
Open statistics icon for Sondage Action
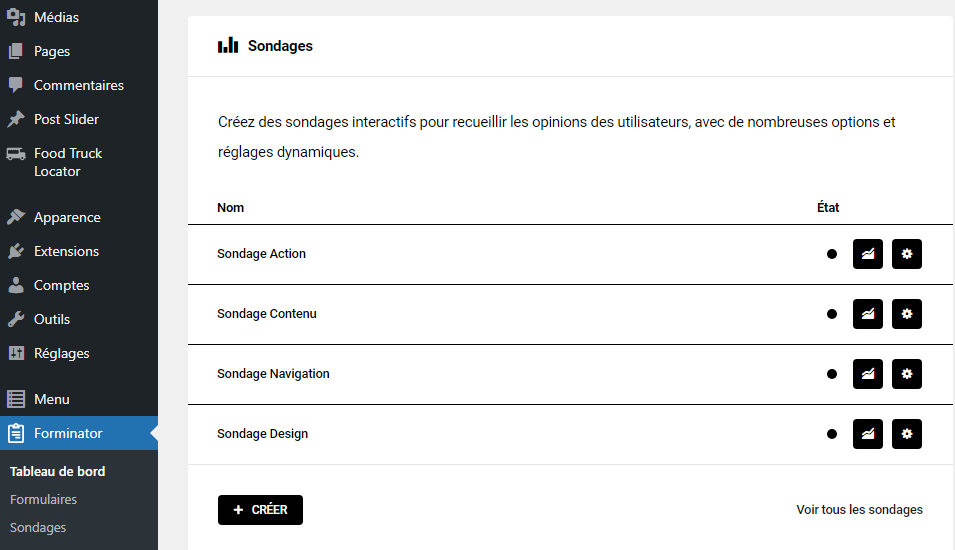tap(867, 254)
